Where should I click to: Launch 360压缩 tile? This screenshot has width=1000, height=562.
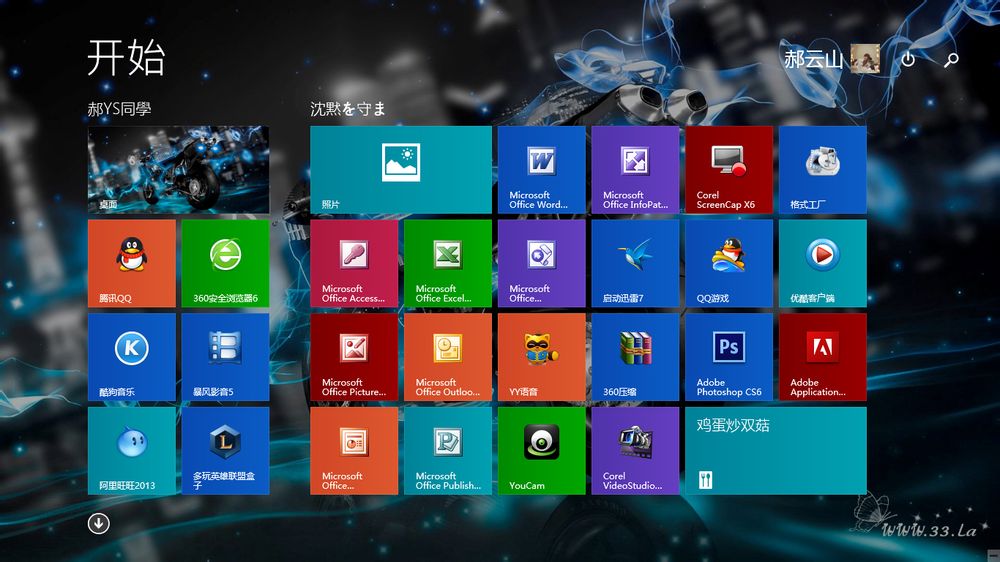635,357
